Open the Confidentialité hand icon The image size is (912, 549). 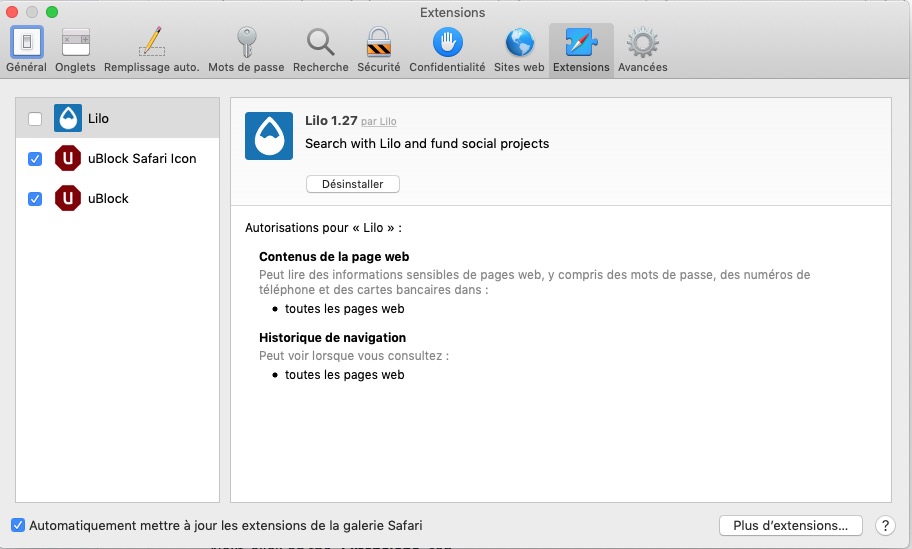point(447,49)
